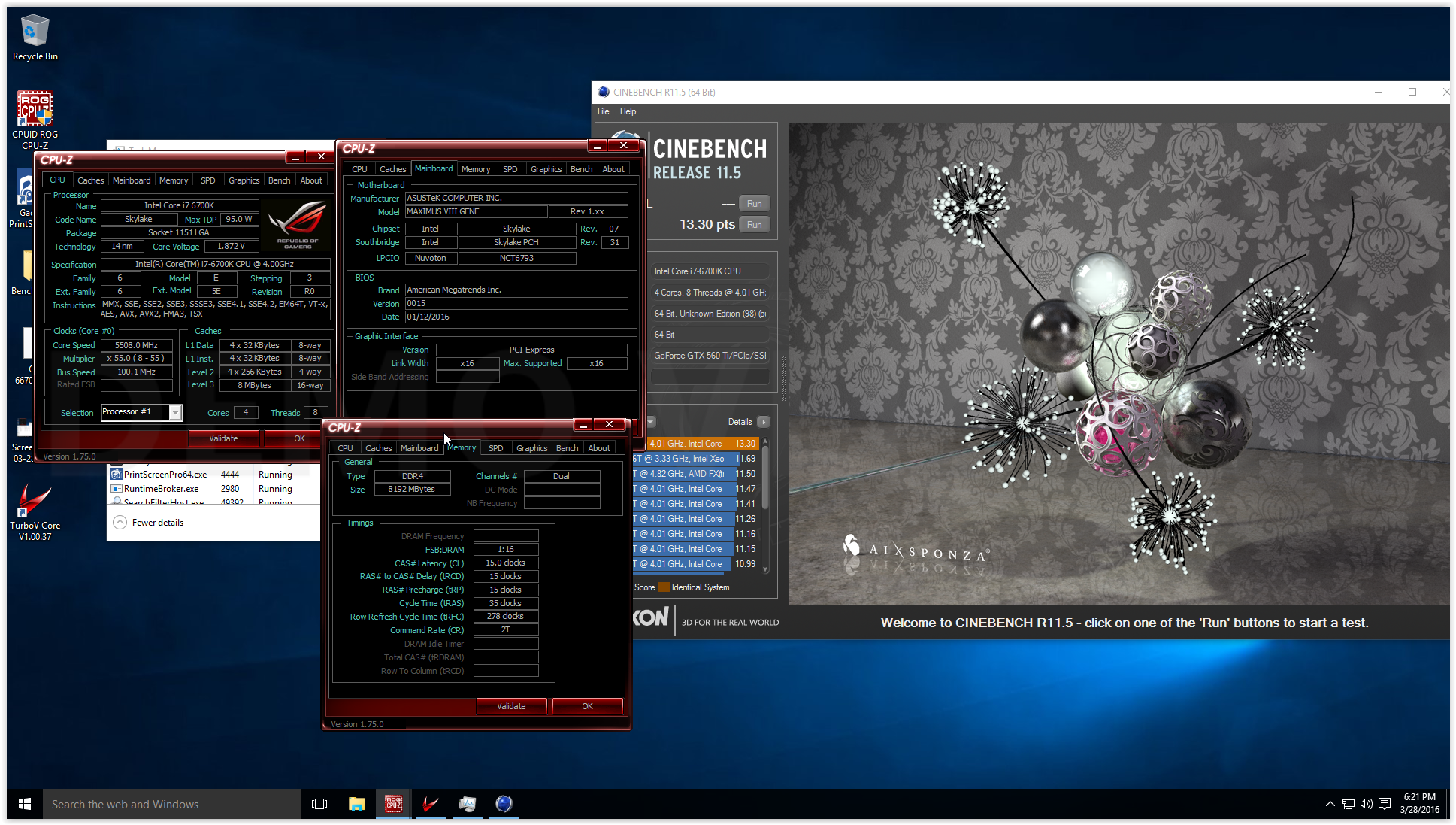Open the TurboV Core desktop shortcut
This screenshot has height=825, width=1456.
pos(35,511)
